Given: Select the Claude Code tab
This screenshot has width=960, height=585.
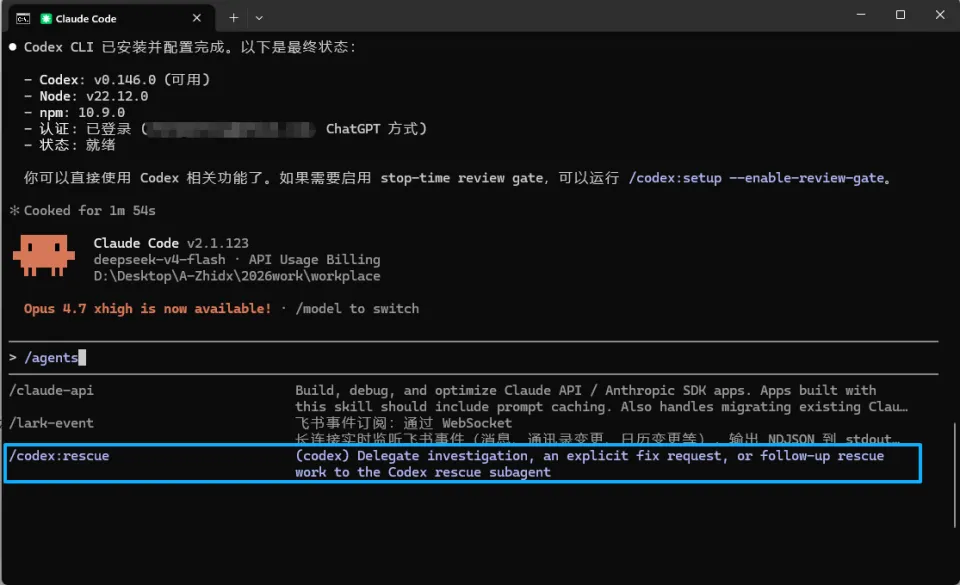Looking at the screenshot, I should coord(111,18).
